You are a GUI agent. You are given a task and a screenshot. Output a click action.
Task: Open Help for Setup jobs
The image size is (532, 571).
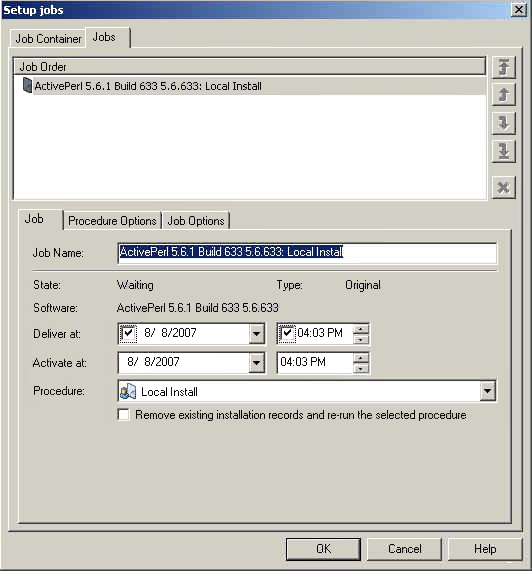(485, 549)
